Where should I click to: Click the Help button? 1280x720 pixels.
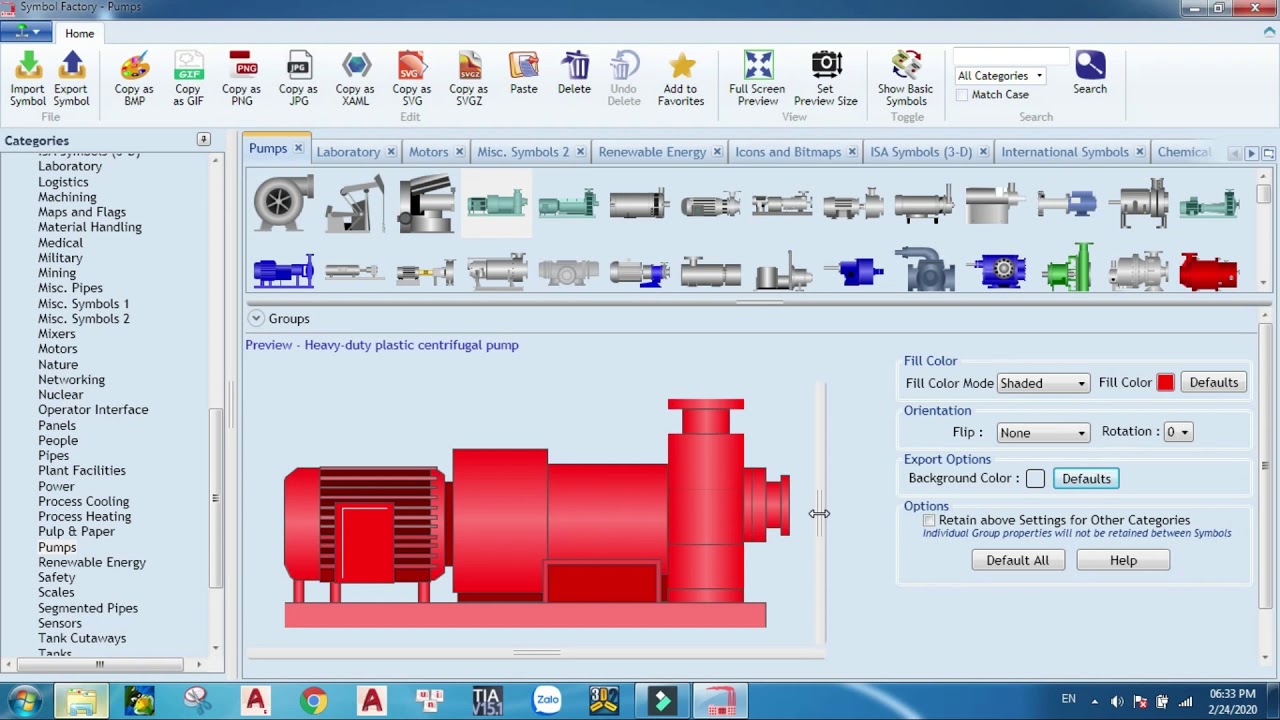pyautogui.click(x=1123, y=560)
